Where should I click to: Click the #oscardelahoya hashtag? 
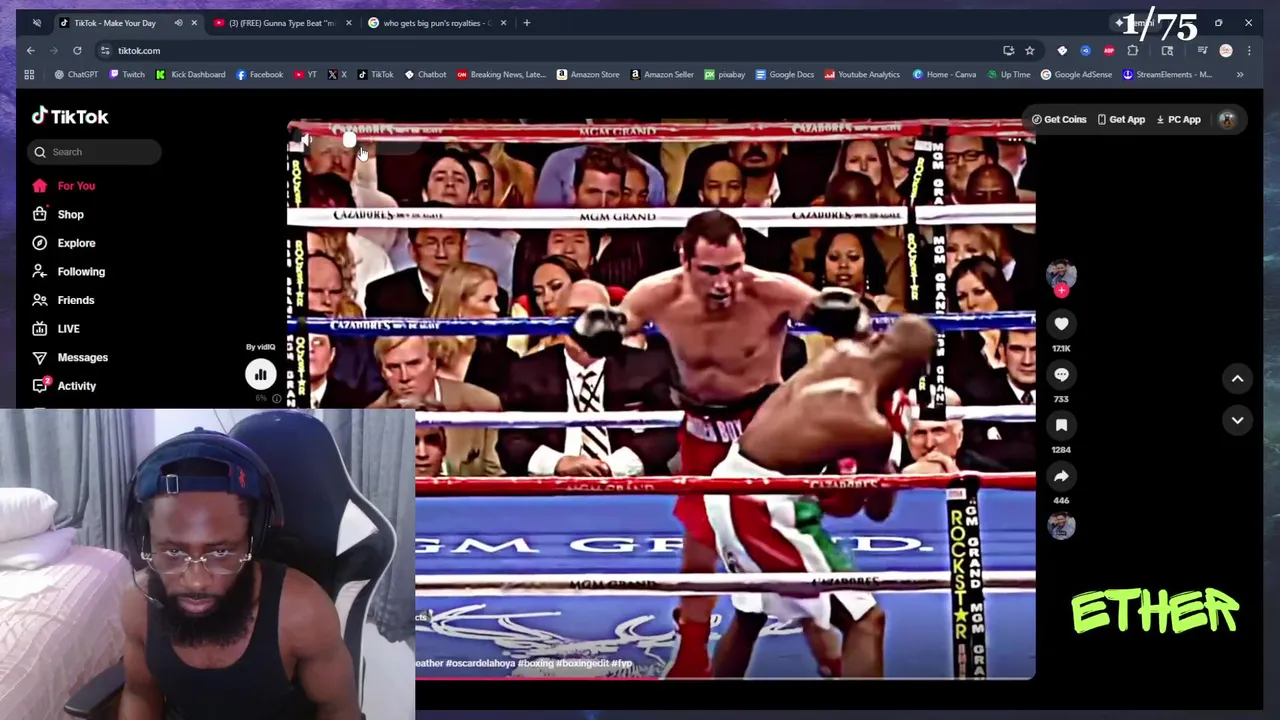(479, 664)
